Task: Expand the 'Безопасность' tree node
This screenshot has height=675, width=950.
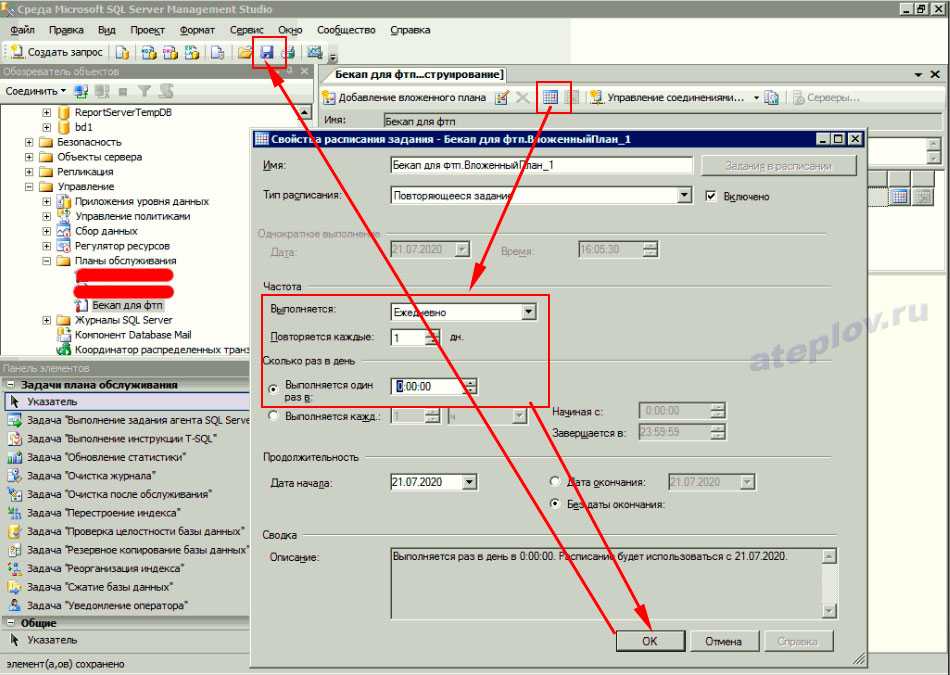Action: 29,142
